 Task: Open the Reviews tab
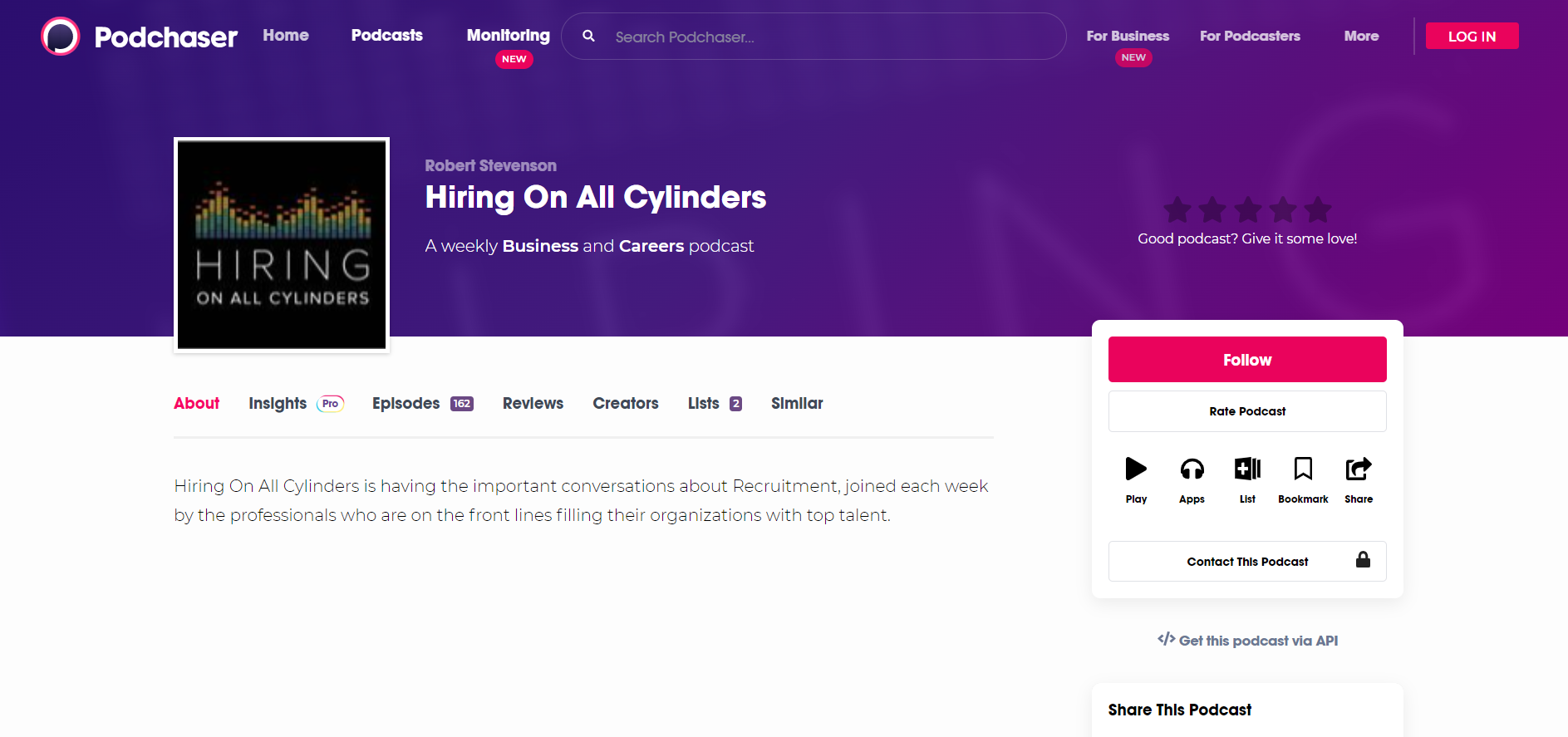pos(533,404)
